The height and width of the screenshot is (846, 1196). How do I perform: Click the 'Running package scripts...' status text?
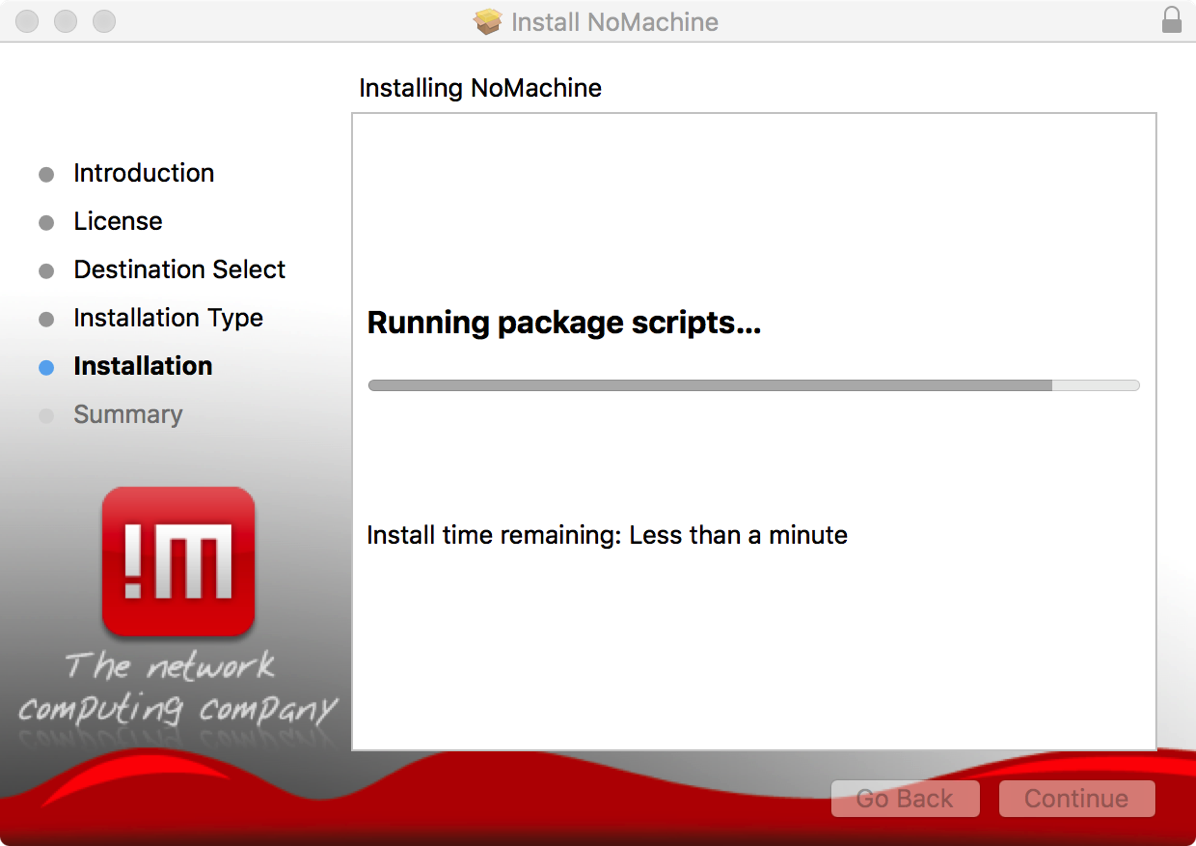coord(564,323)
